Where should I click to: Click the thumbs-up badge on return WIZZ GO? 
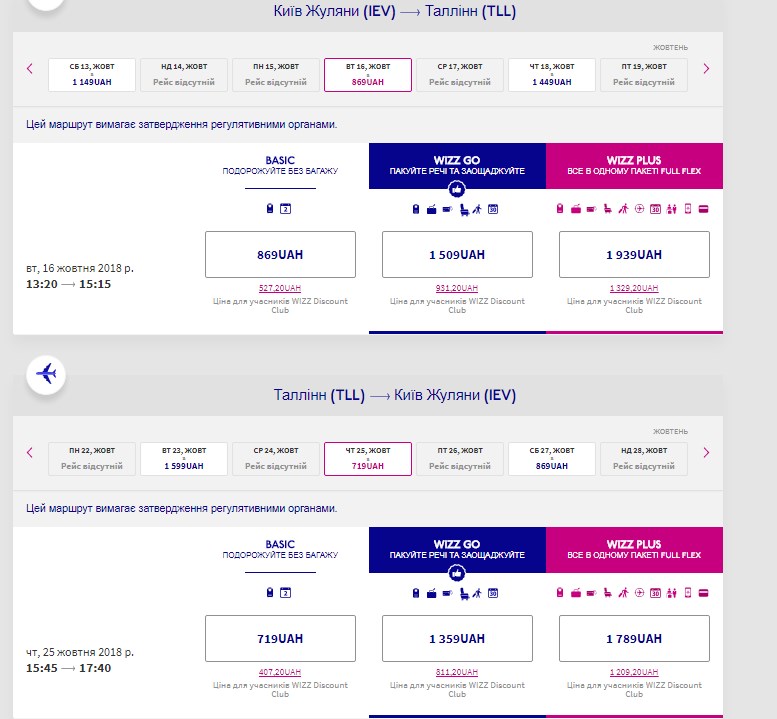pyautogui.click(x=457, y=573)
